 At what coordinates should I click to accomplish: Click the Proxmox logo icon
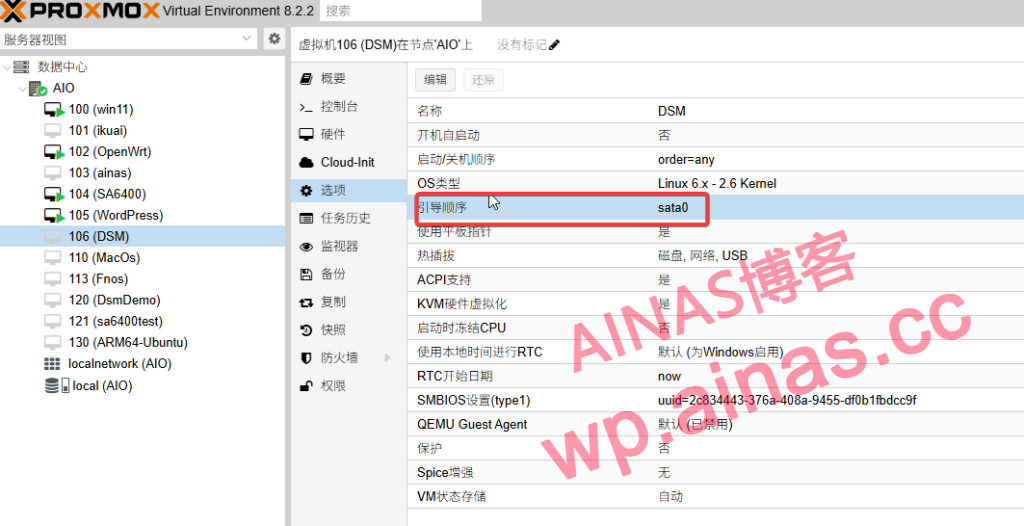coord(13,10)
